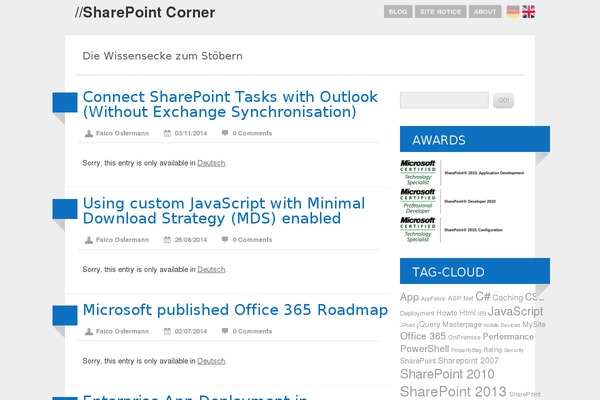This screenshot has width=600, height=400.
Task: Select the Performance tag
Action: point(508,336)
